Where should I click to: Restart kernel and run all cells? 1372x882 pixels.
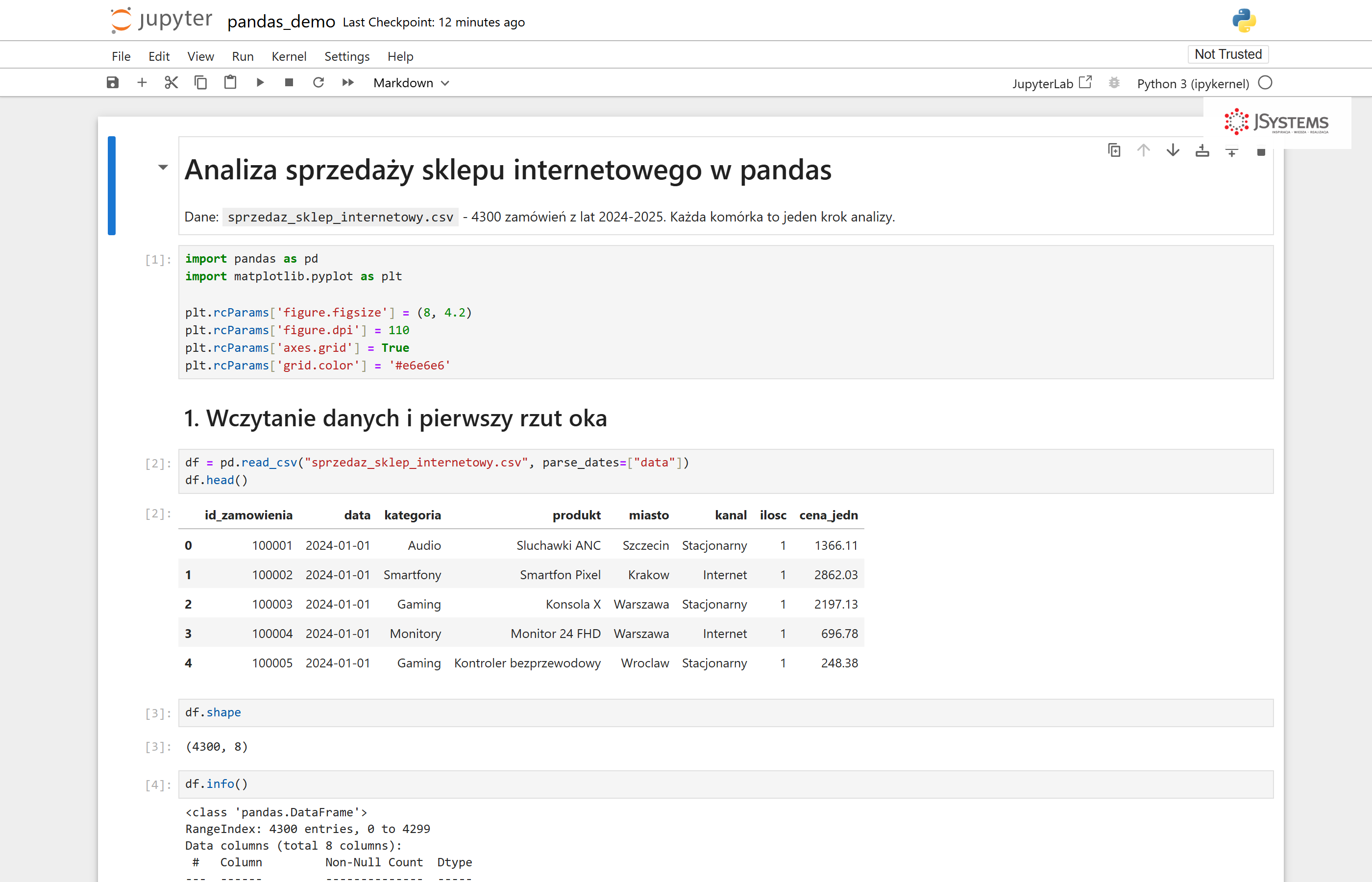(347, 82)
